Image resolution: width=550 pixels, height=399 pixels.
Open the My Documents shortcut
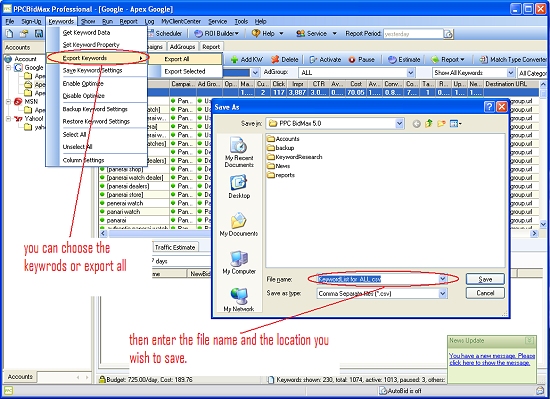tap(239, 224)
